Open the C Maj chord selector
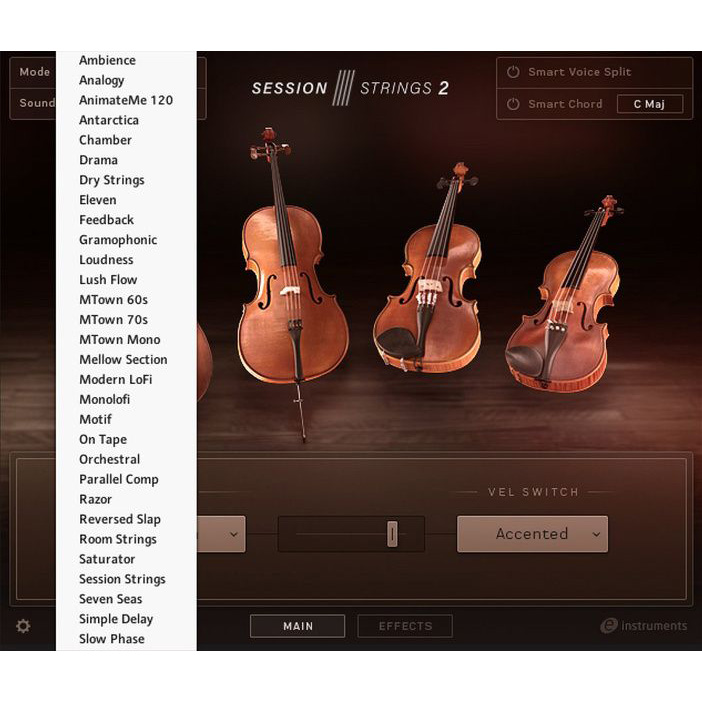This screenshot has width=702, height=702. 650,104
